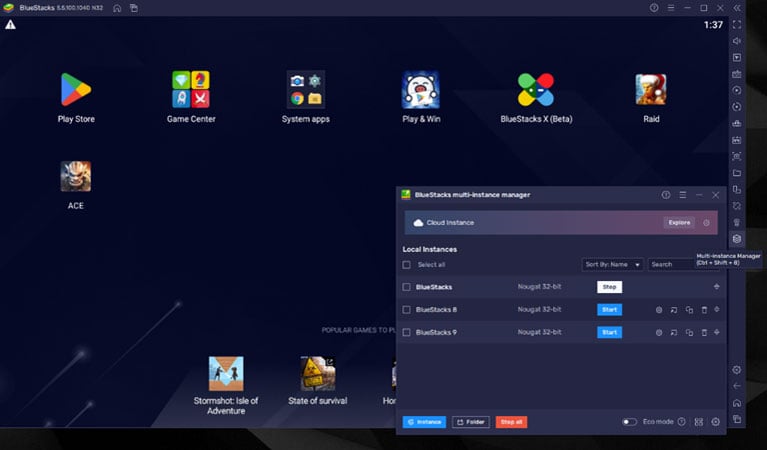This screenshot has width=767, height=450.
Task: Open hamburger menu in multi-instance manager
Action: pos(683,195)
